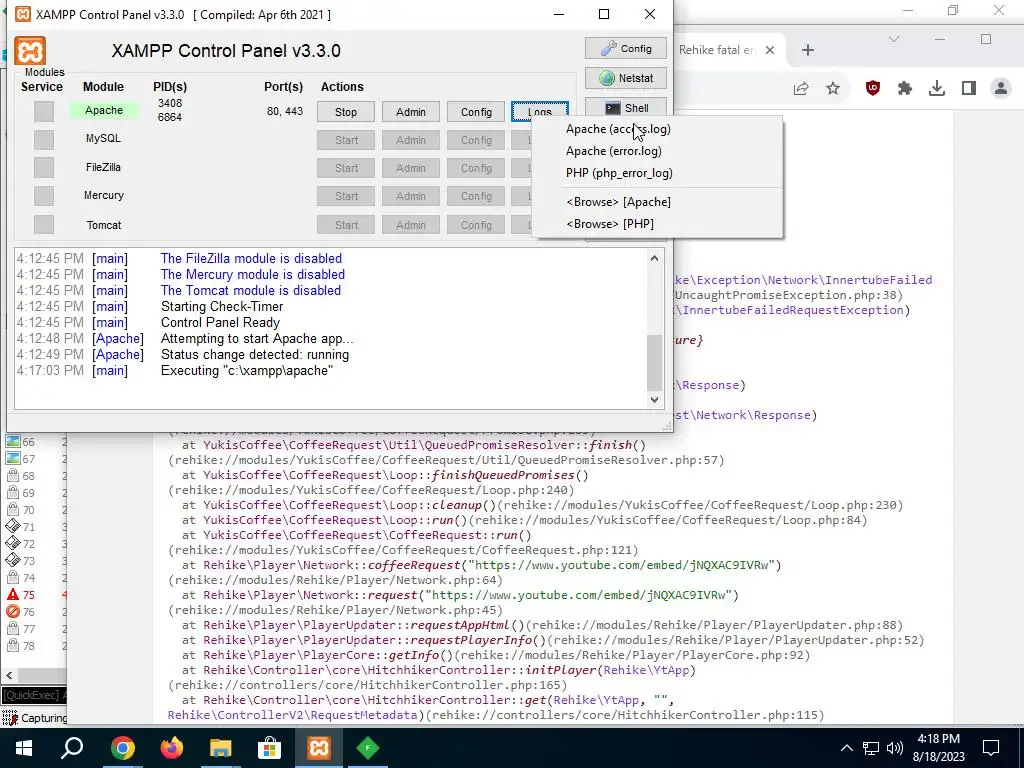
Task: Open Chrome downloads icon
Action: tap(936, 88)
